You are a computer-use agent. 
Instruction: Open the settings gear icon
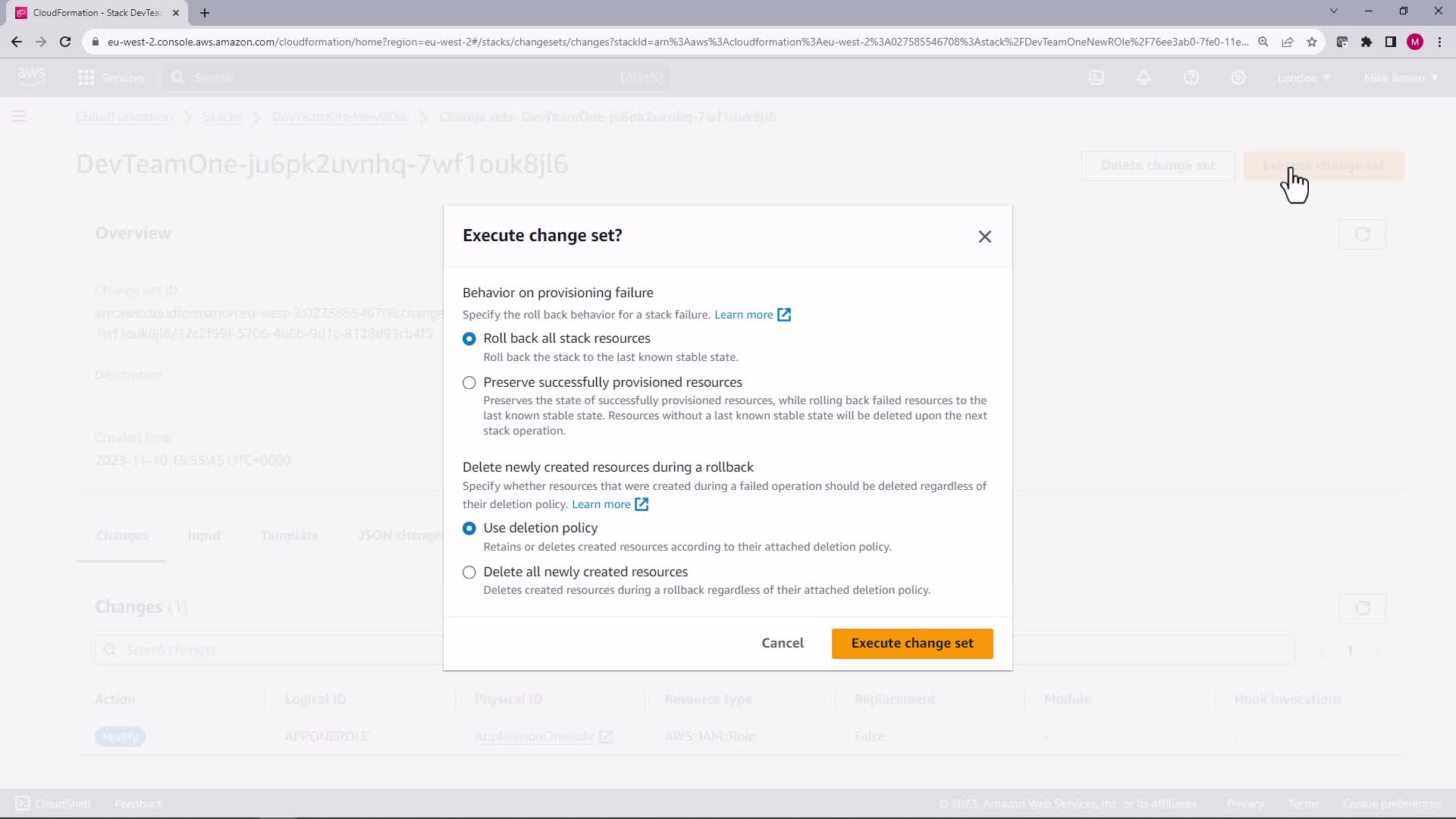tap(1238, 77)
